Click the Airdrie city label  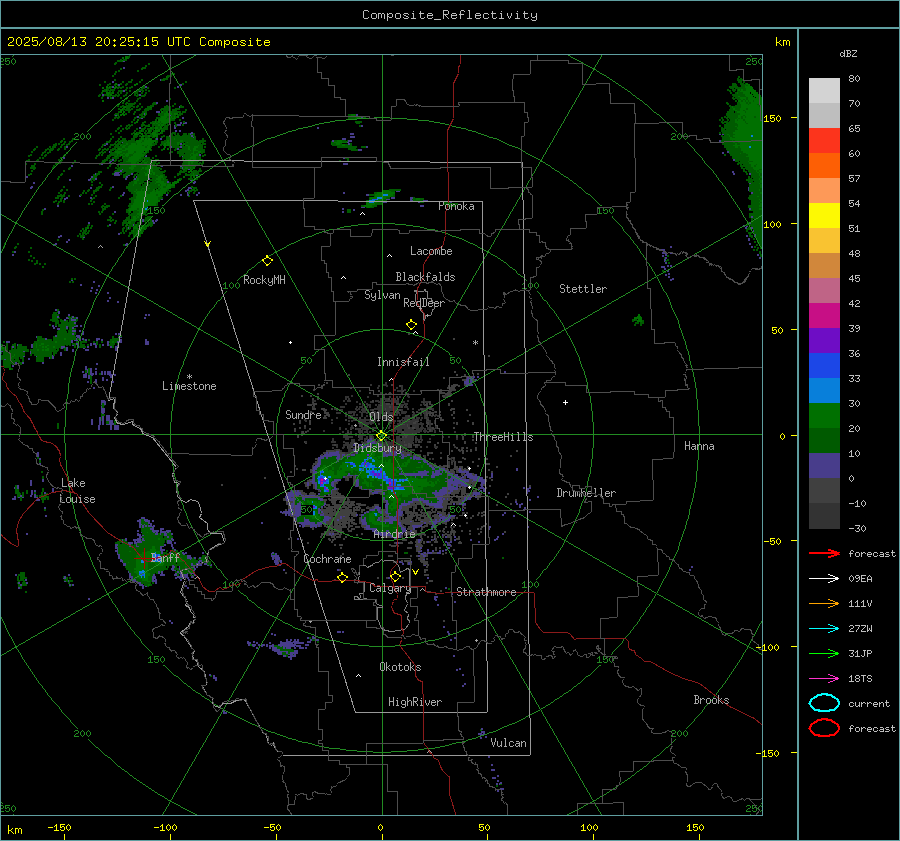coord(394,534)
